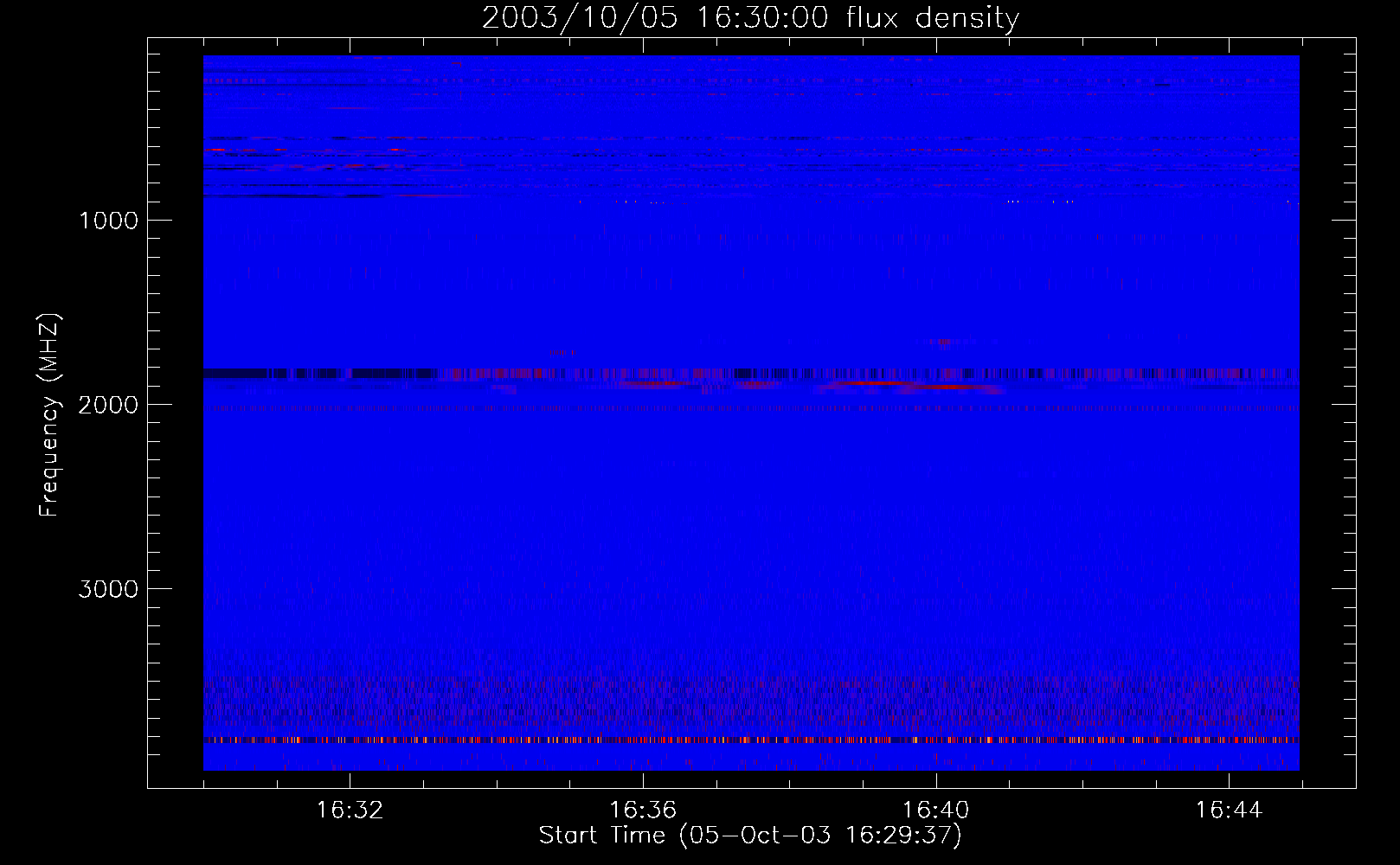This screenshot has height=865, width=1400.
Task: Click the 2000 frequency tick label
Action: tap(108, 405)
